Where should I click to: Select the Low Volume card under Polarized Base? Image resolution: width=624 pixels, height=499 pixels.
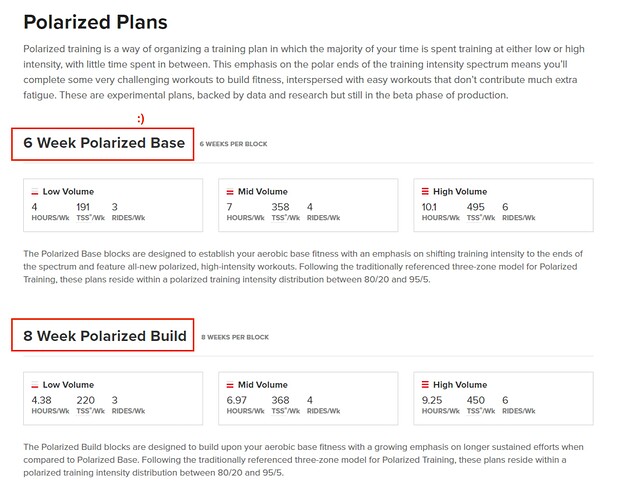(113, 205)
